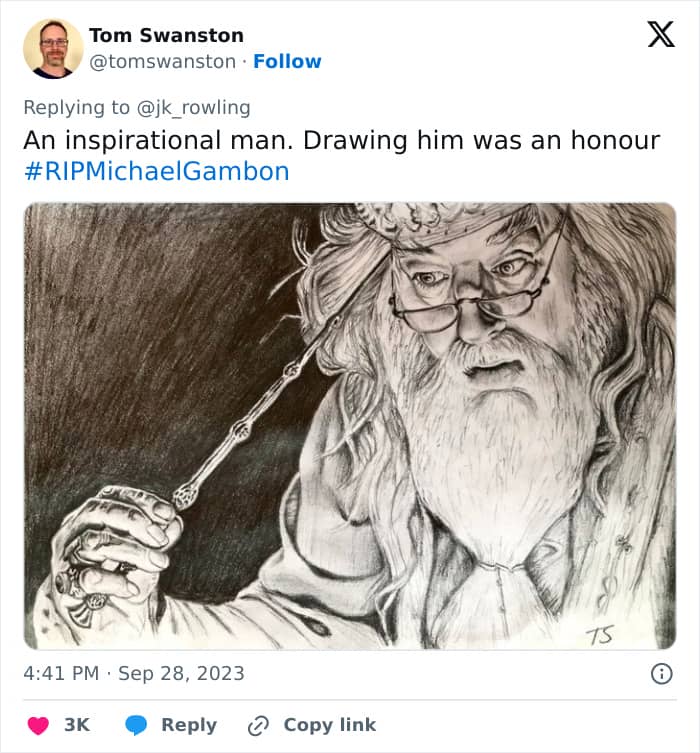This screenshot has height=753, width=700.
Task: Open the info circle icon
Action: click(x=662, y=674)
